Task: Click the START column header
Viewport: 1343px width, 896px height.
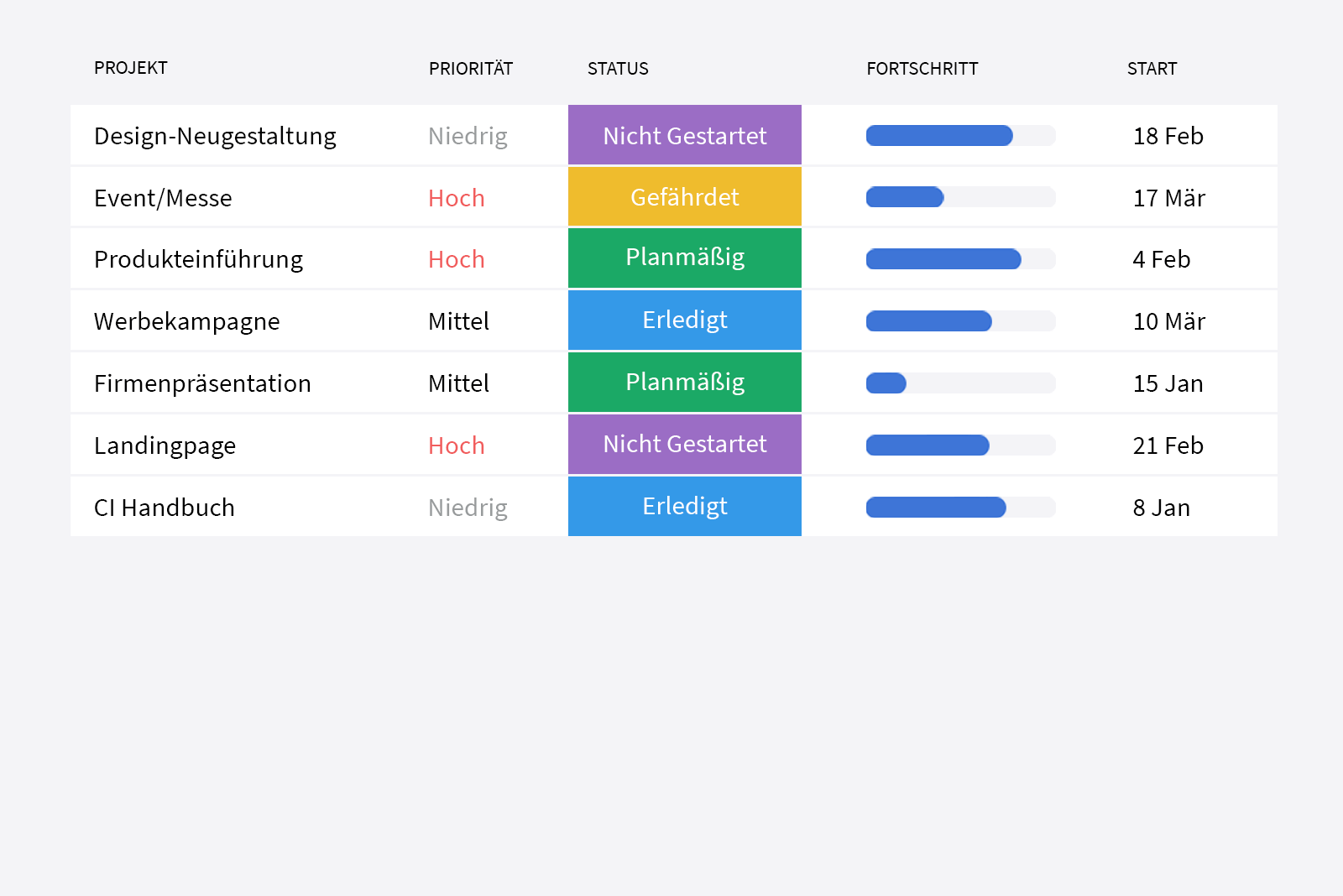Action: 1152,69
